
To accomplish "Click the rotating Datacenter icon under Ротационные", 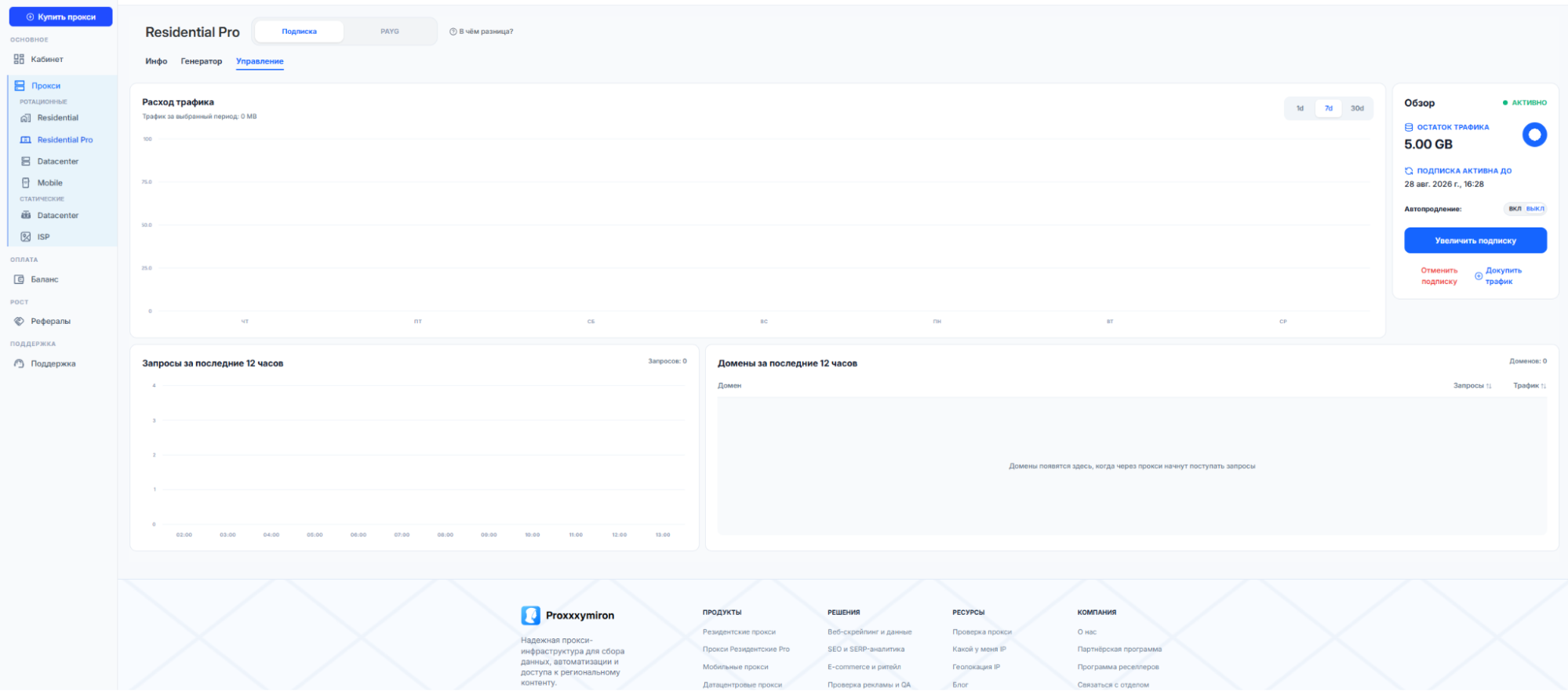I will (26, 162).
